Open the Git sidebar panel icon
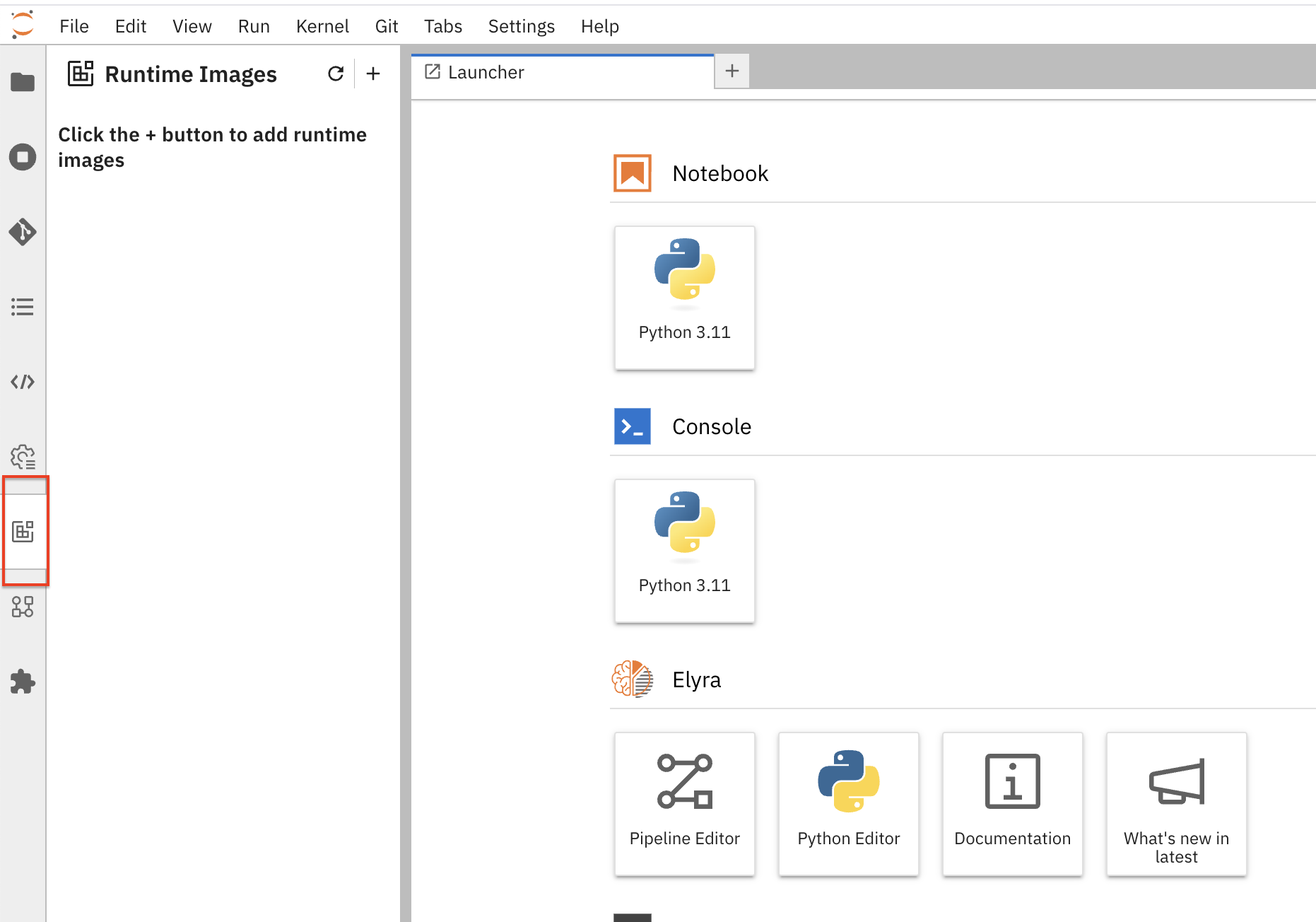1316x922 pixels. coord(23,232)
